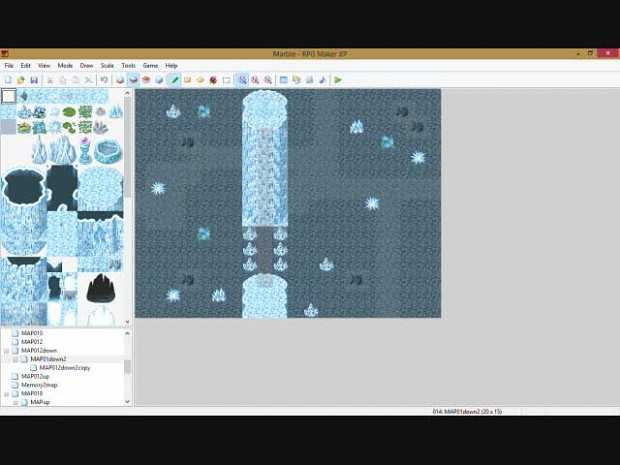The image size is (620, 465).
Task: Collapse the MAP012down tree node
Action: pos(6,351)
